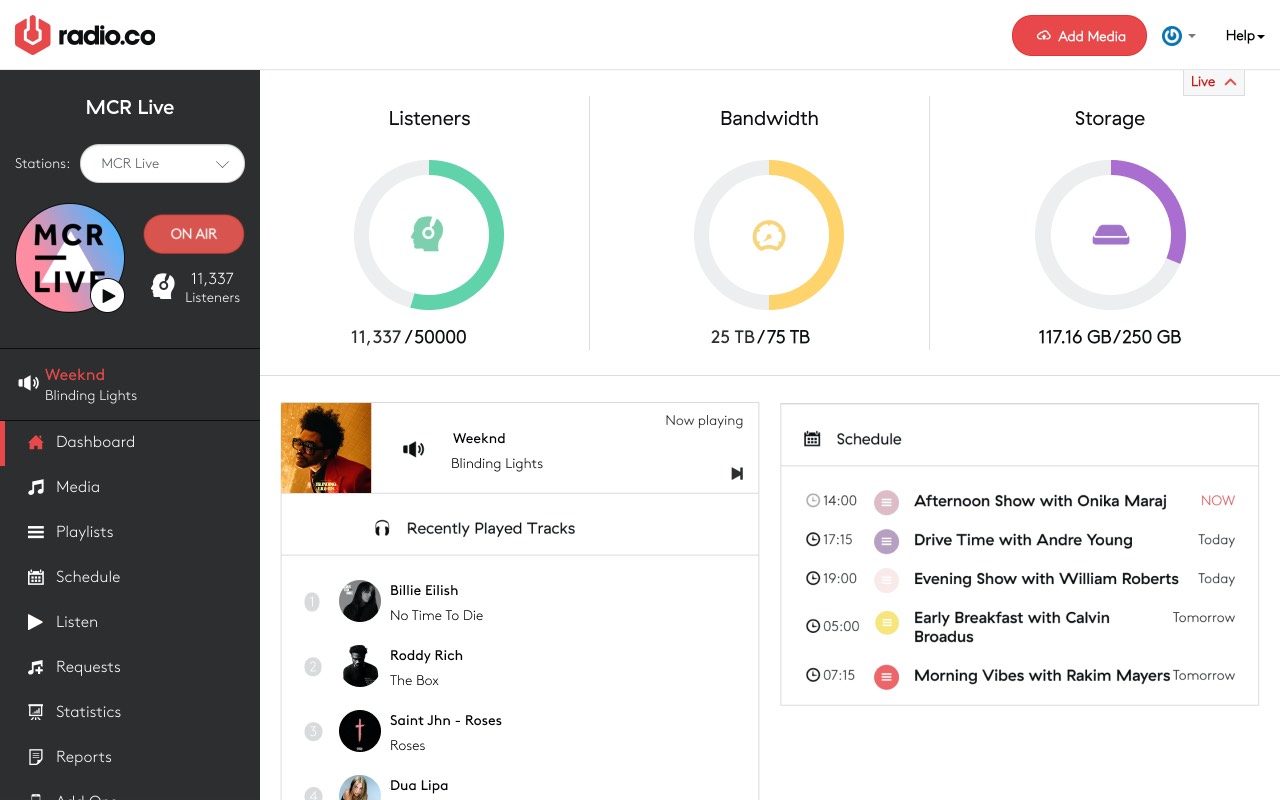Open Morning Vibes with Rakim Mayers
This screenshot has width=1280, height=800.
(x=1042, y=676)
